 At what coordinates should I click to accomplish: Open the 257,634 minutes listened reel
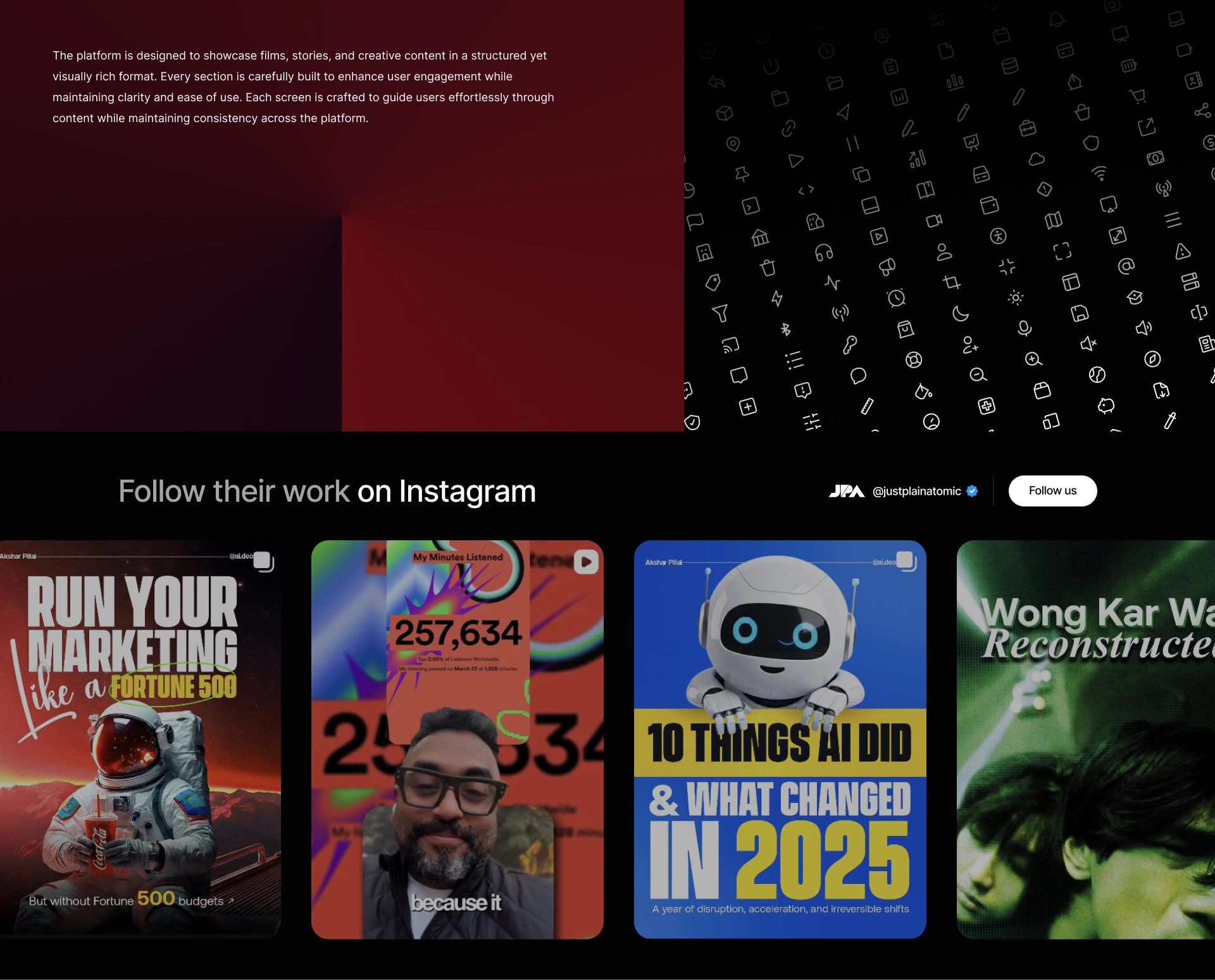click(458, 739)
